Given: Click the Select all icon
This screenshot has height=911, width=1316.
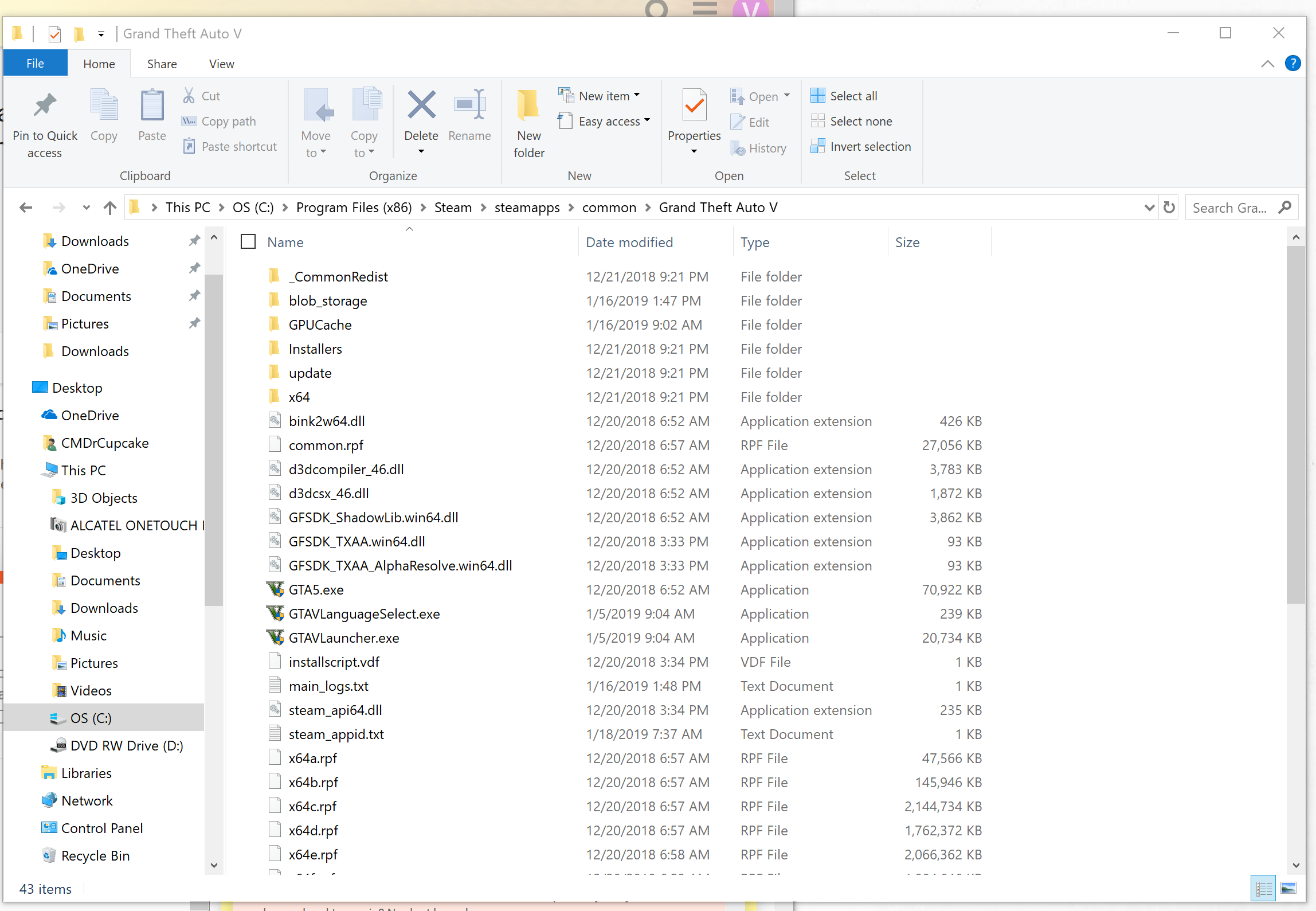Looking at the screenshot, I should [818, 96].
